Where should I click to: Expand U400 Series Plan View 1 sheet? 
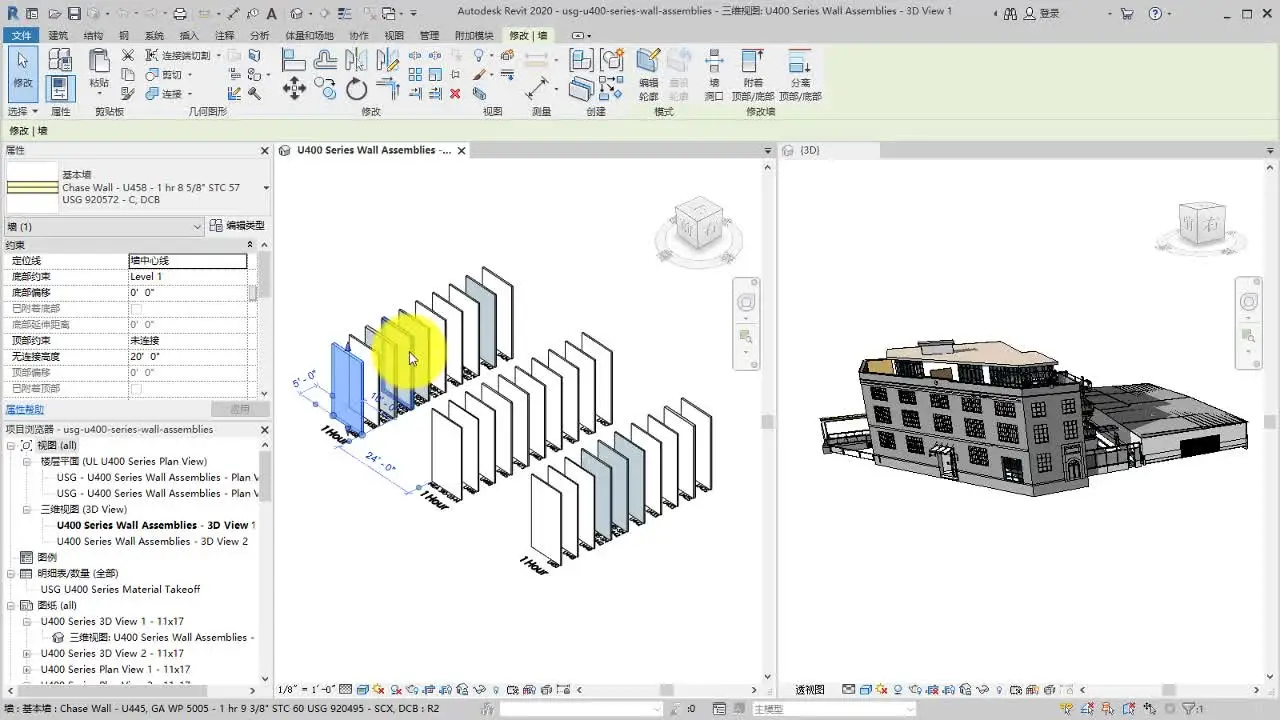coord(27,669)
